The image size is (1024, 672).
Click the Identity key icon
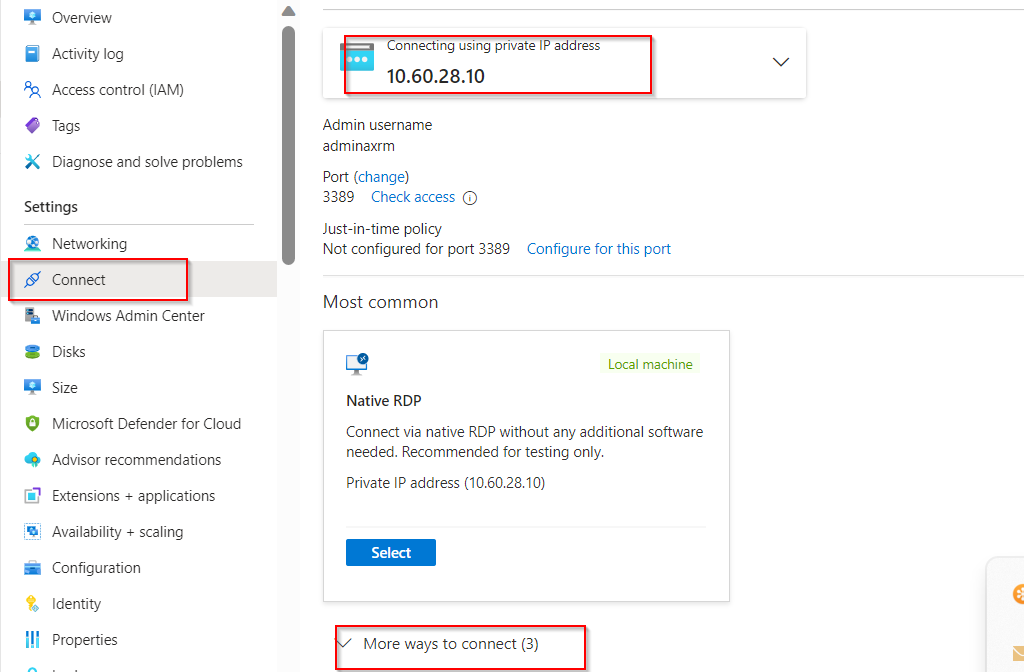(32, 604)
